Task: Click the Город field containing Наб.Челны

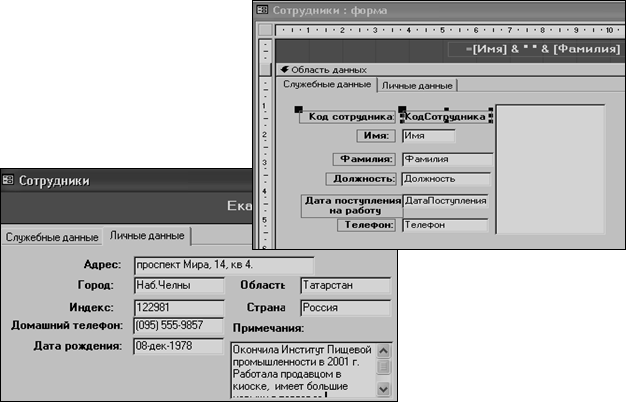Action: pos(179,285)
